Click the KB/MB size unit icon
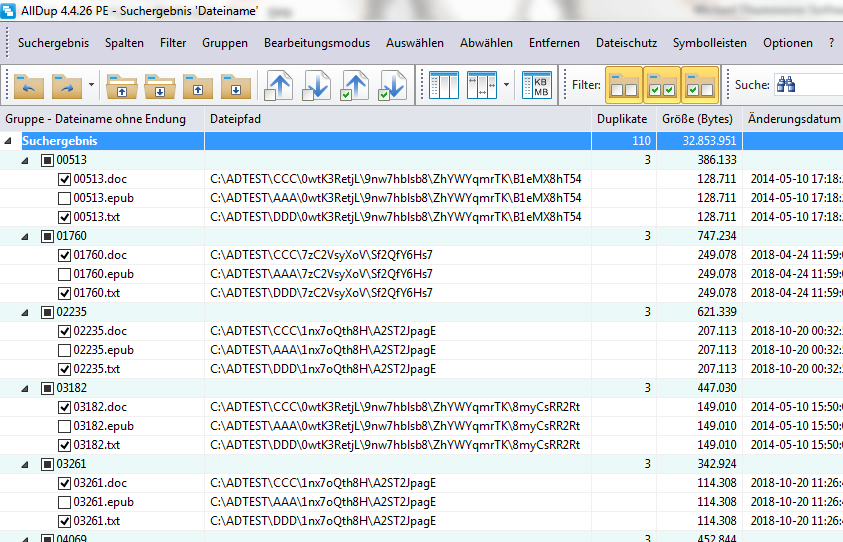 click(x=538, y=86)
